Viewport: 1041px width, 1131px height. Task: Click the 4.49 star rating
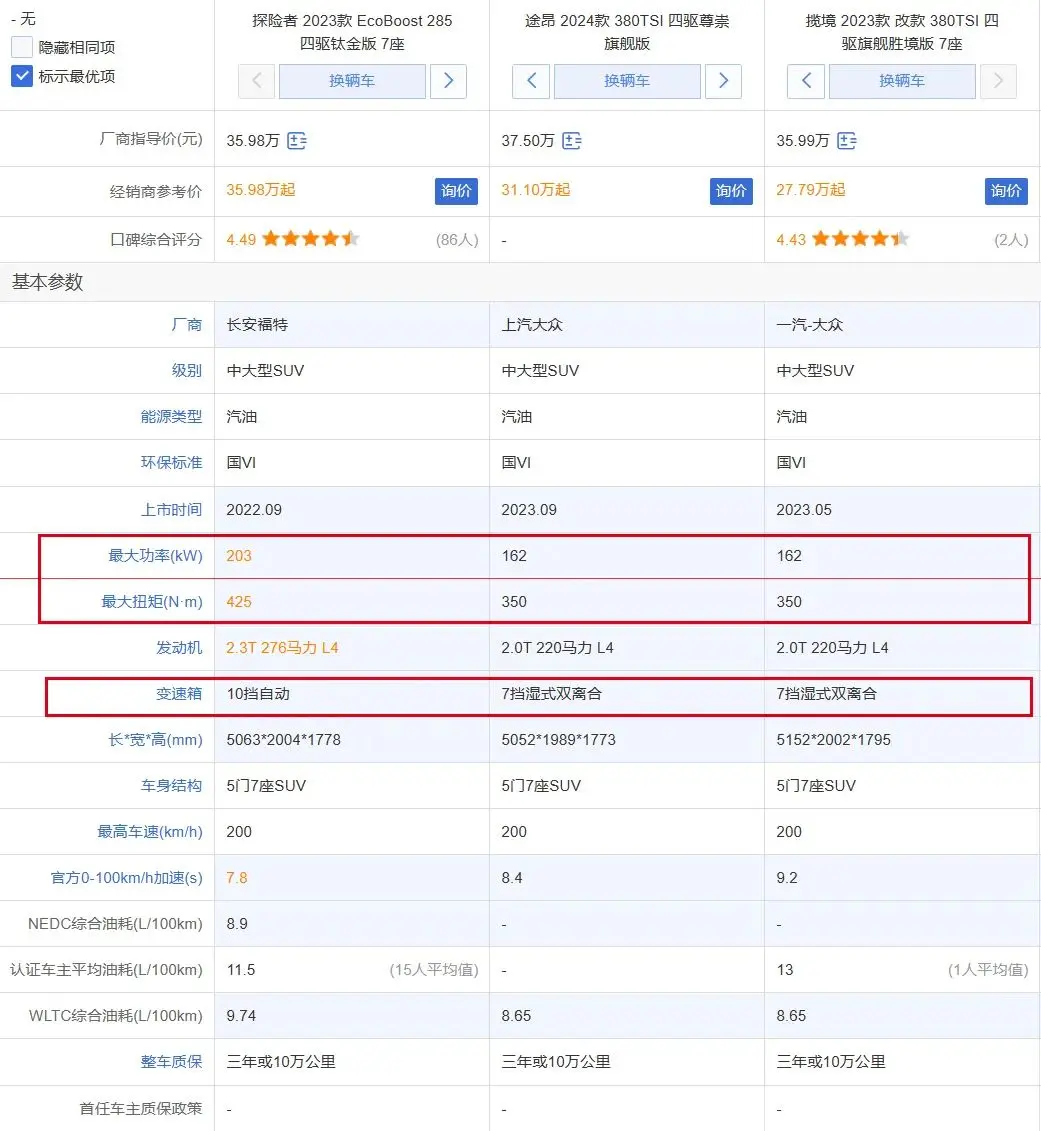coord(310,239)
